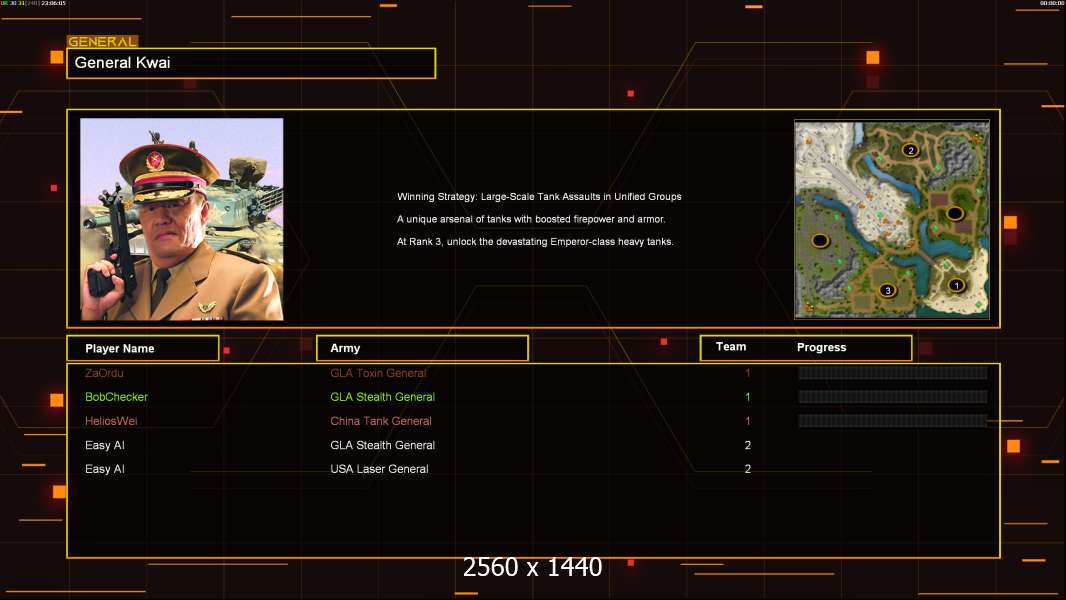Click BobChecker's loading progress bar
The height and width of the screenshot is (600, 1066).
(893, 397)
